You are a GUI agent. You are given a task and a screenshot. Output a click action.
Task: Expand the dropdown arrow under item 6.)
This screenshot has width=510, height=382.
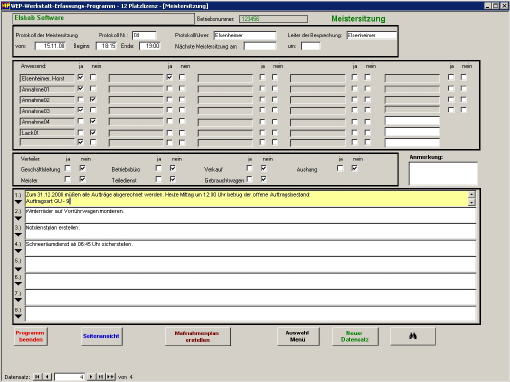tap(18, 284)
